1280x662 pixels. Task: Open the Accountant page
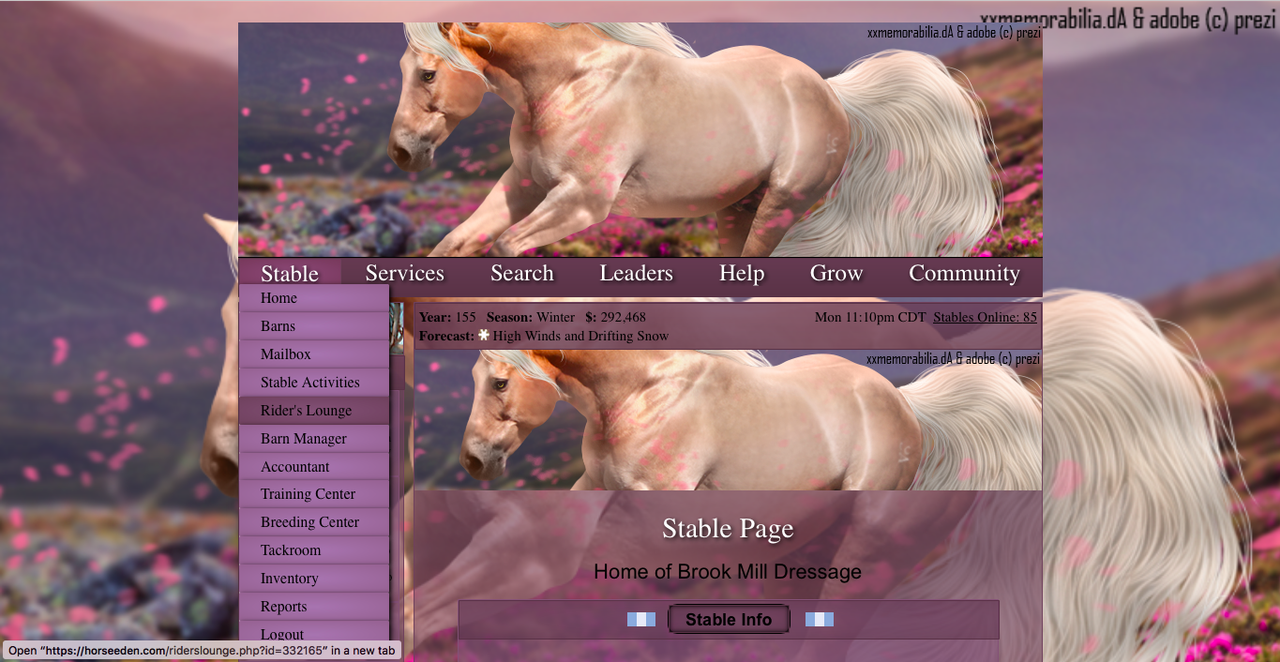[x=314, y=466]
